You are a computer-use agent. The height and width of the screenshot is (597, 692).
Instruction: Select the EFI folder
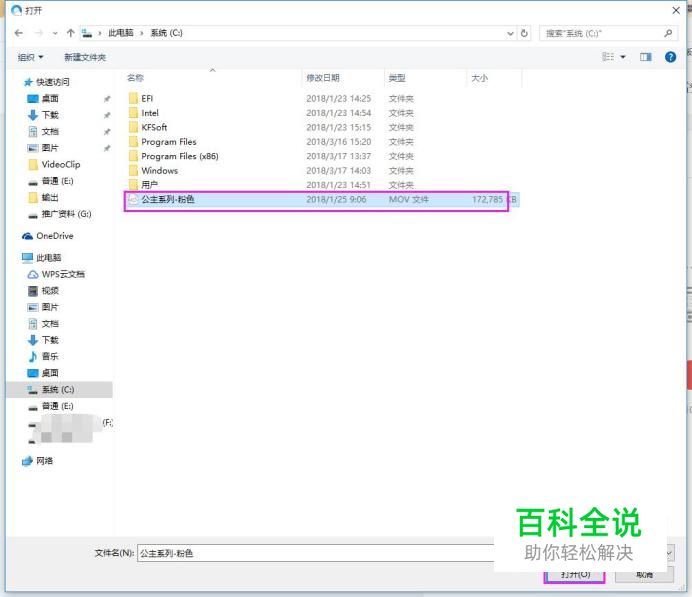coord(147,98)
